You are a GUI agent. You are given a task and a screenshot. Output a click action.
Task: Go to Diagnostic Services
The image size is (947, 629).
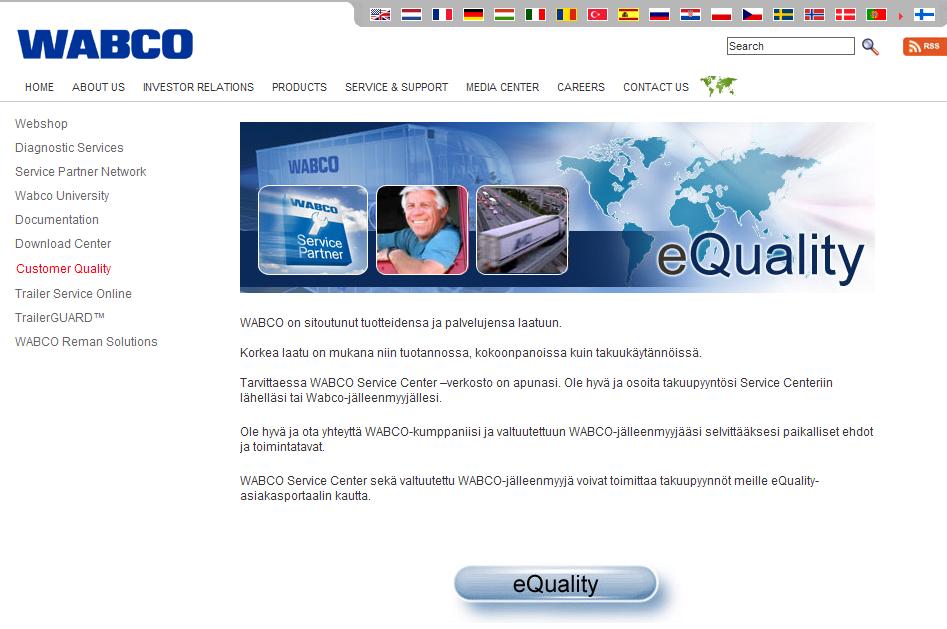69,148
